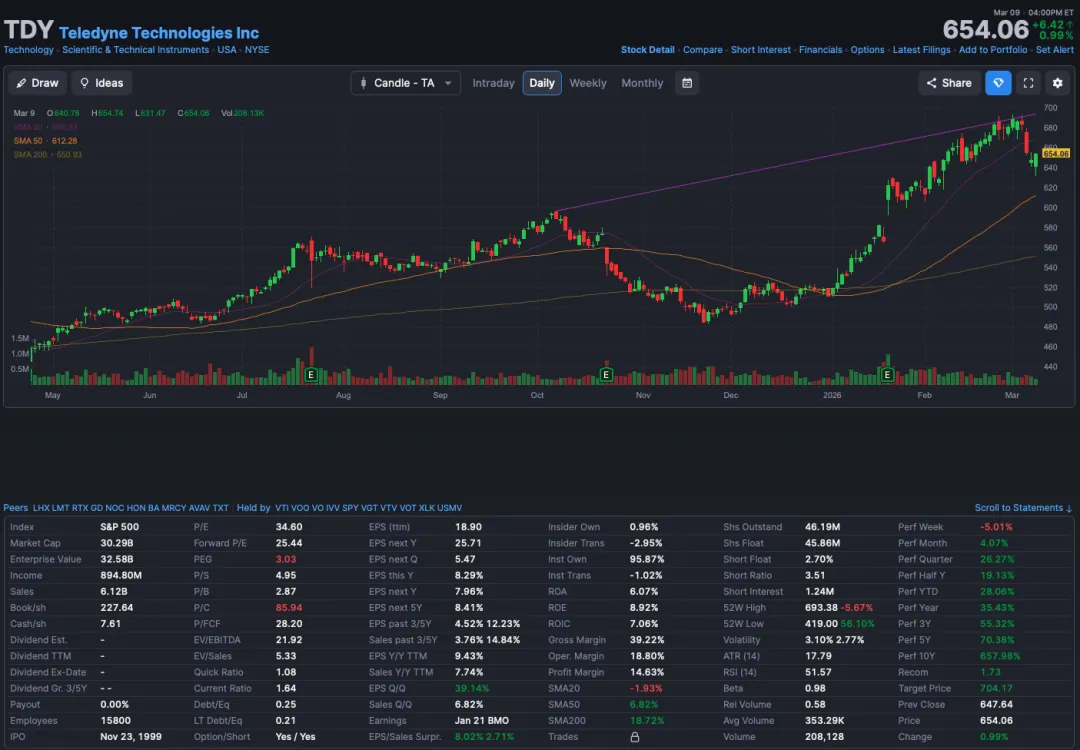Share the chart
1080x750 pixels.
948,83
